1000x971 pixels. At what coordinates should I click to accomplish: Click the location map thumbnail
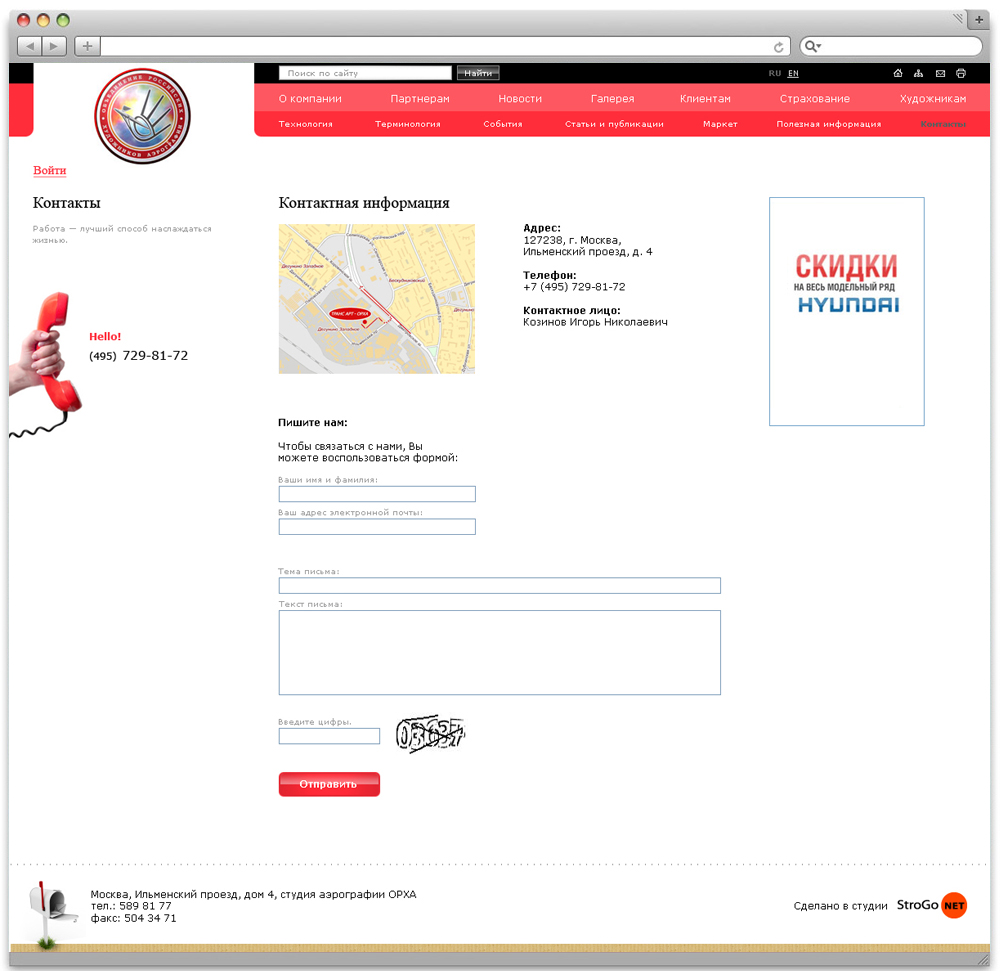pyautogui.click(x=376, y=299)
